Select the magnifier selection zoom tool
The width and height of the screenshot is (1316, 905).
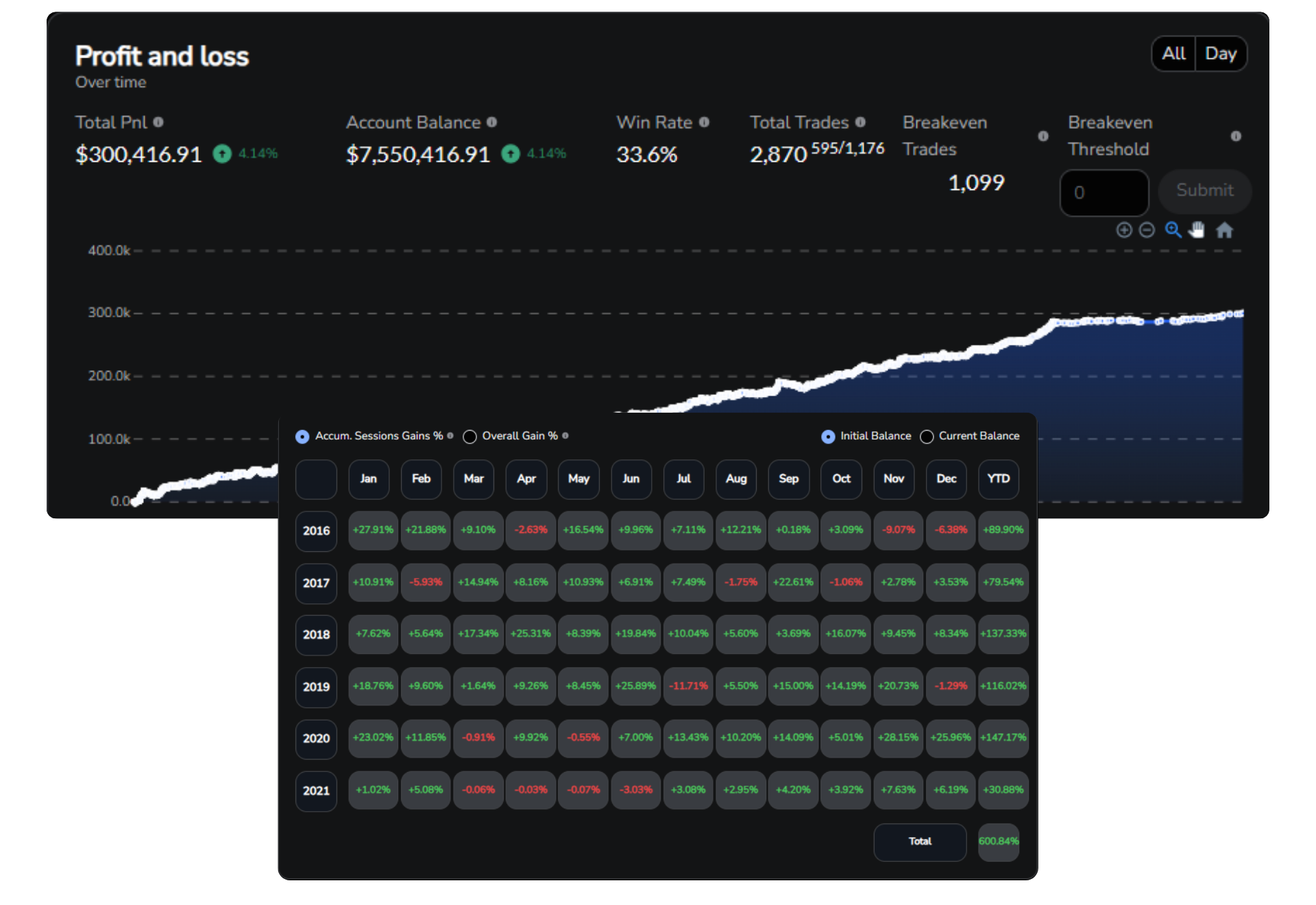pyautogui.click(x=1173, y=230)
